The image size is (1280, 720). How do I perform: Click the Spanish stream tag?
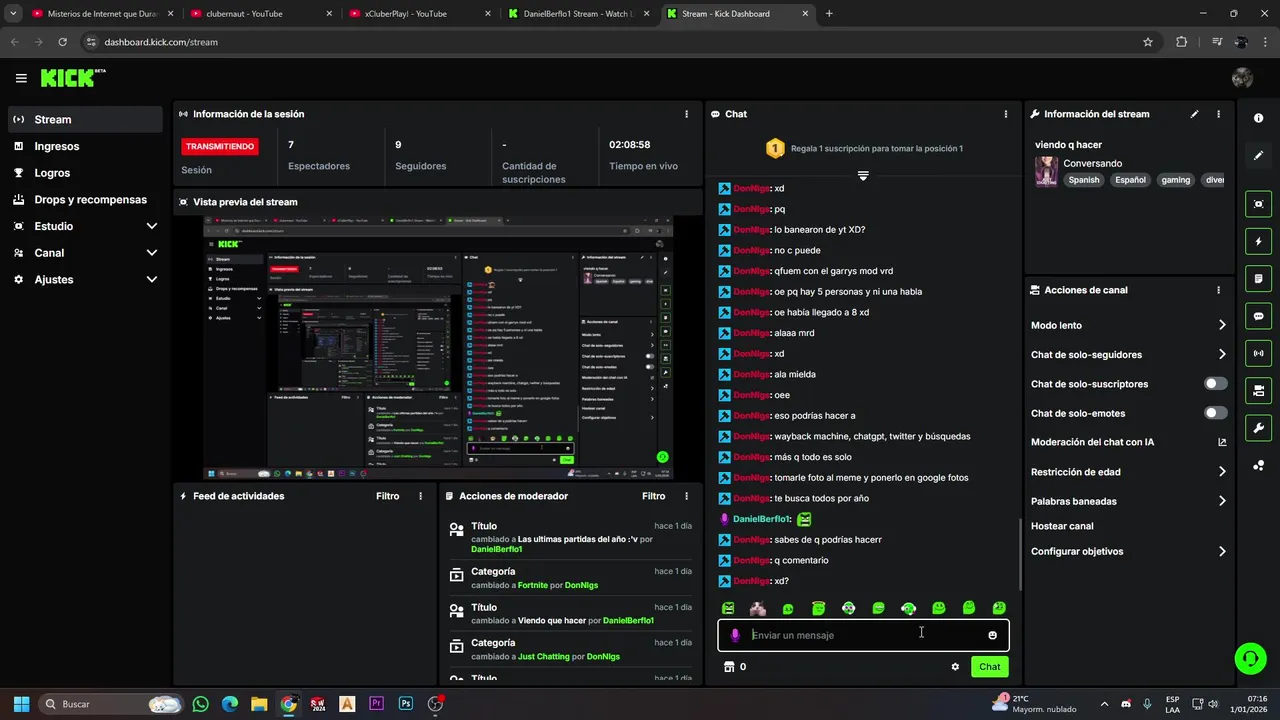point(1084,180)
